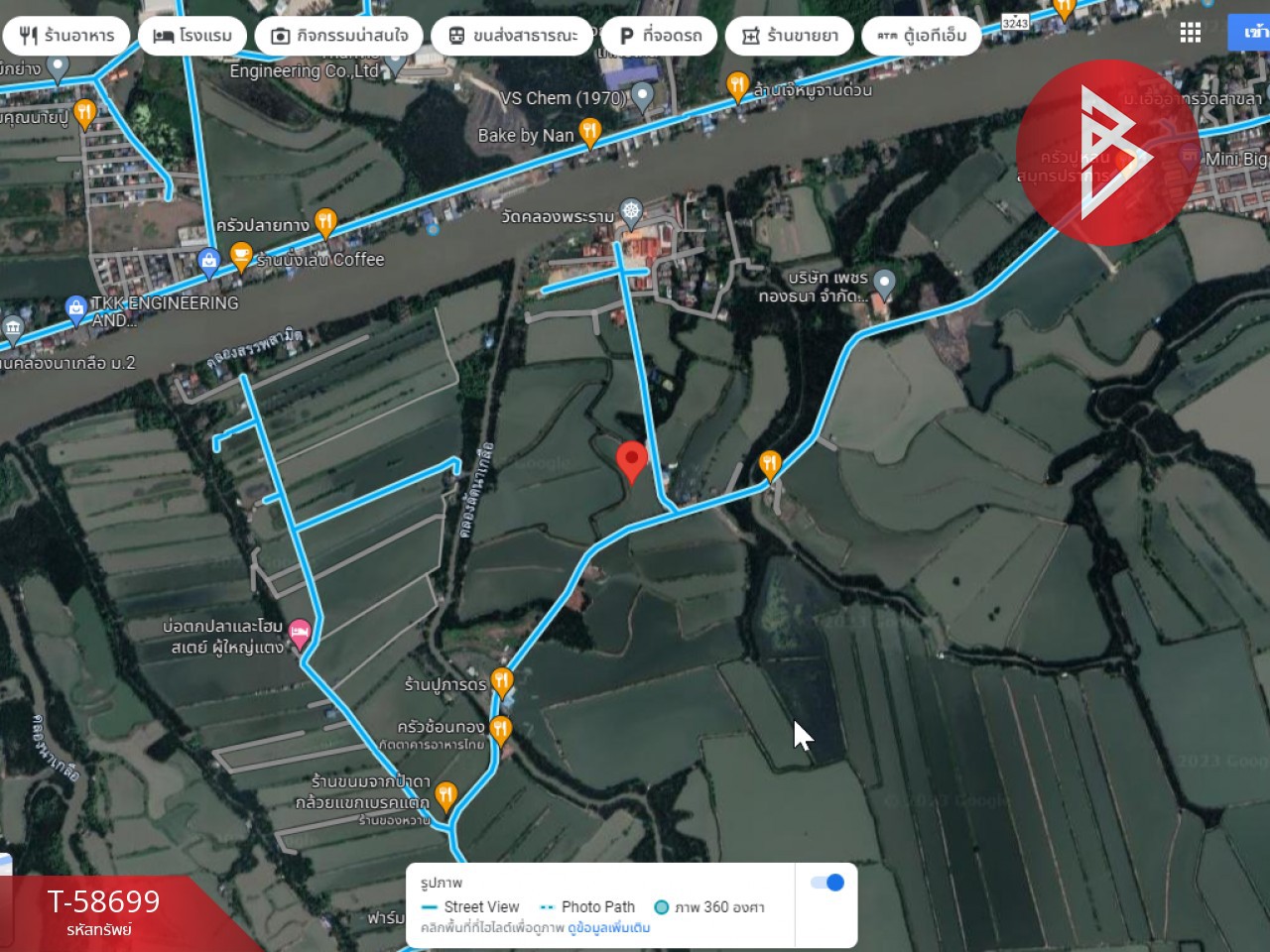Click the ครัวปลายทาง restaurant pin
The image size is (1270, 952).
pos(325,223)
